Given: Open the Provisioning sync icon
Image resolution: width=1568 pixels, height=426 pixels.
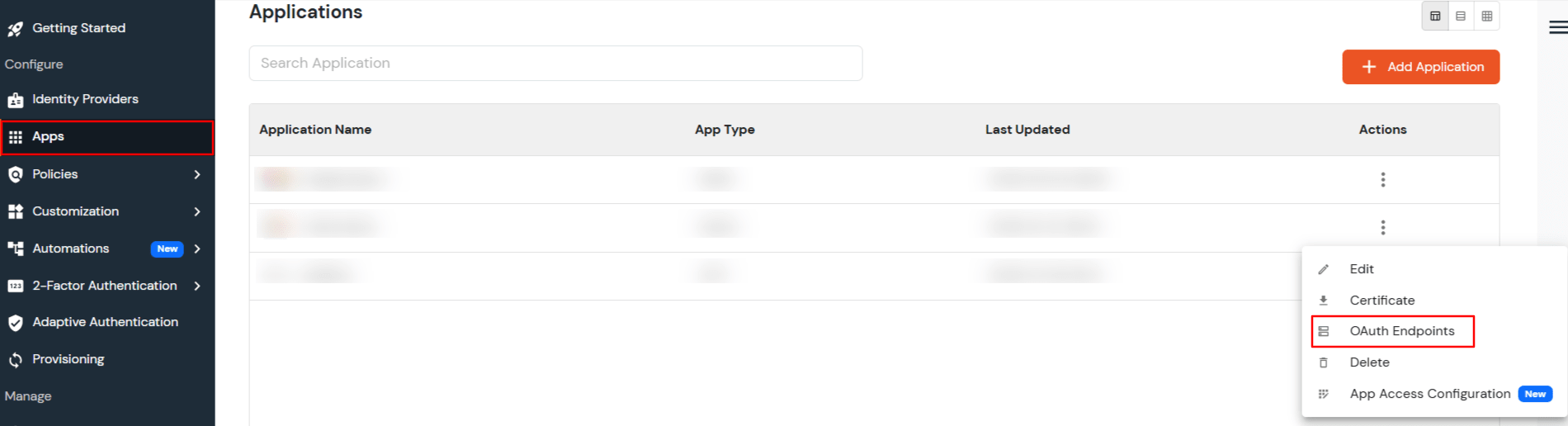Looking at the screenshot, I should tap(15, 360).
